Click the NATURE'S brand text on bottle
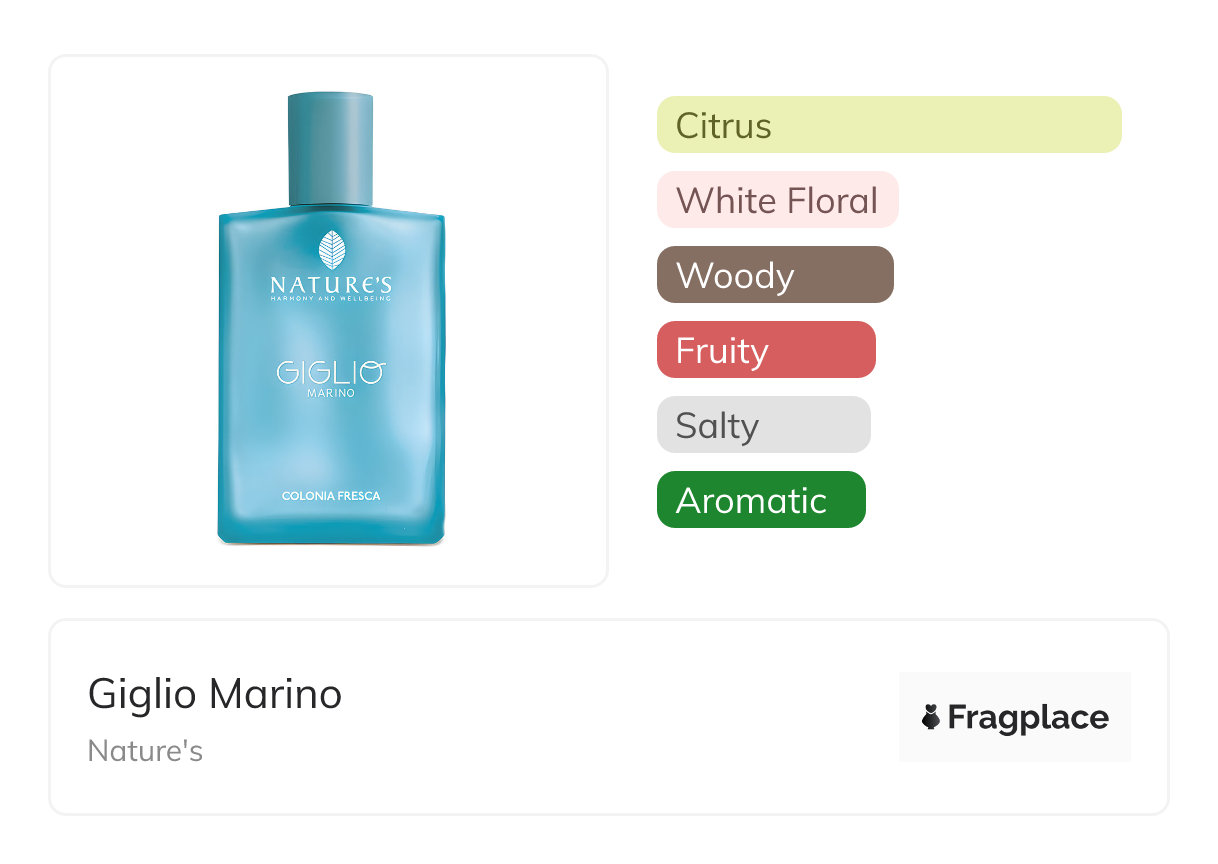This screenshot has height=864, width=1218. coord(331,285)
